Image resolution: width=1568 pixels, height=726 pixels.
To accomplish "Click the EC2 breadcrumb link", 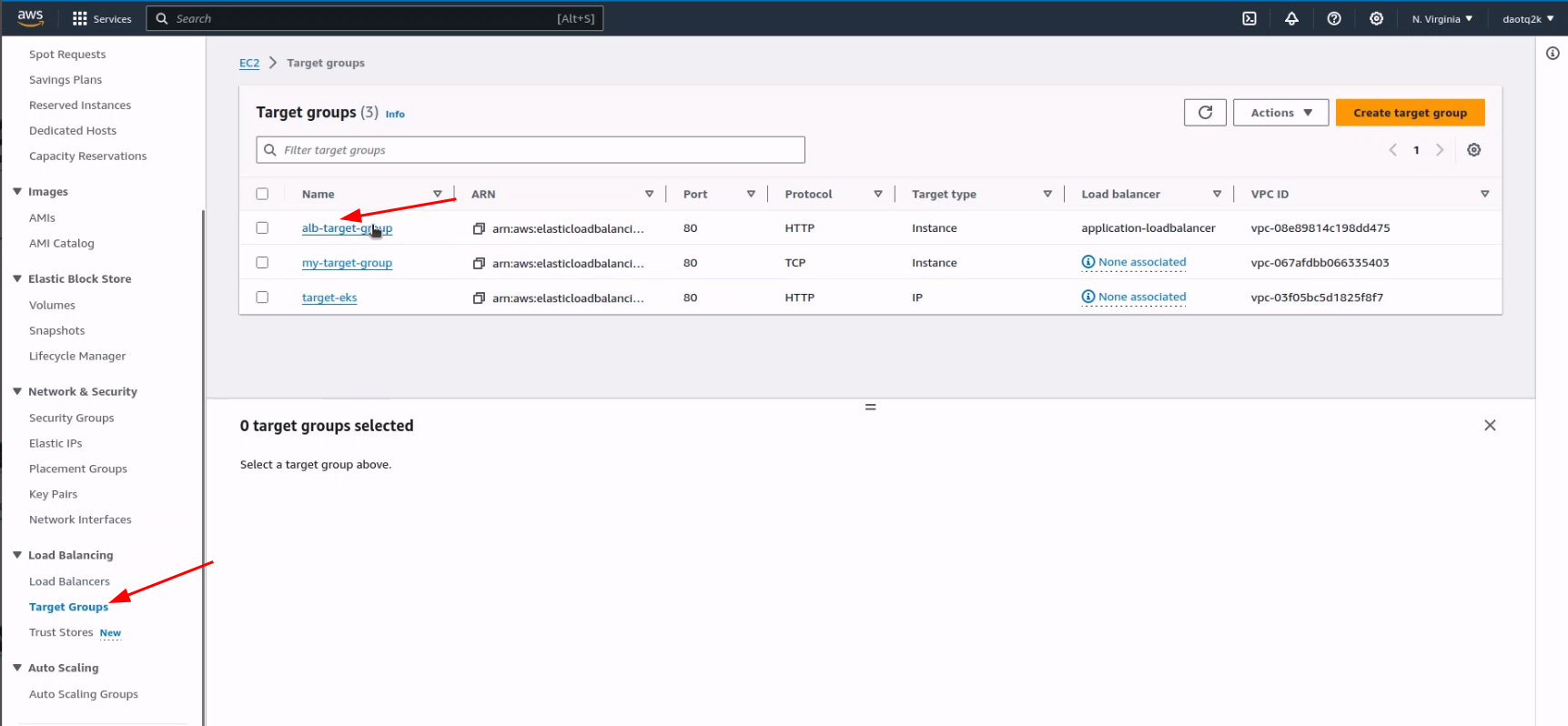I will pyautogui.click(x=249, y=63).
